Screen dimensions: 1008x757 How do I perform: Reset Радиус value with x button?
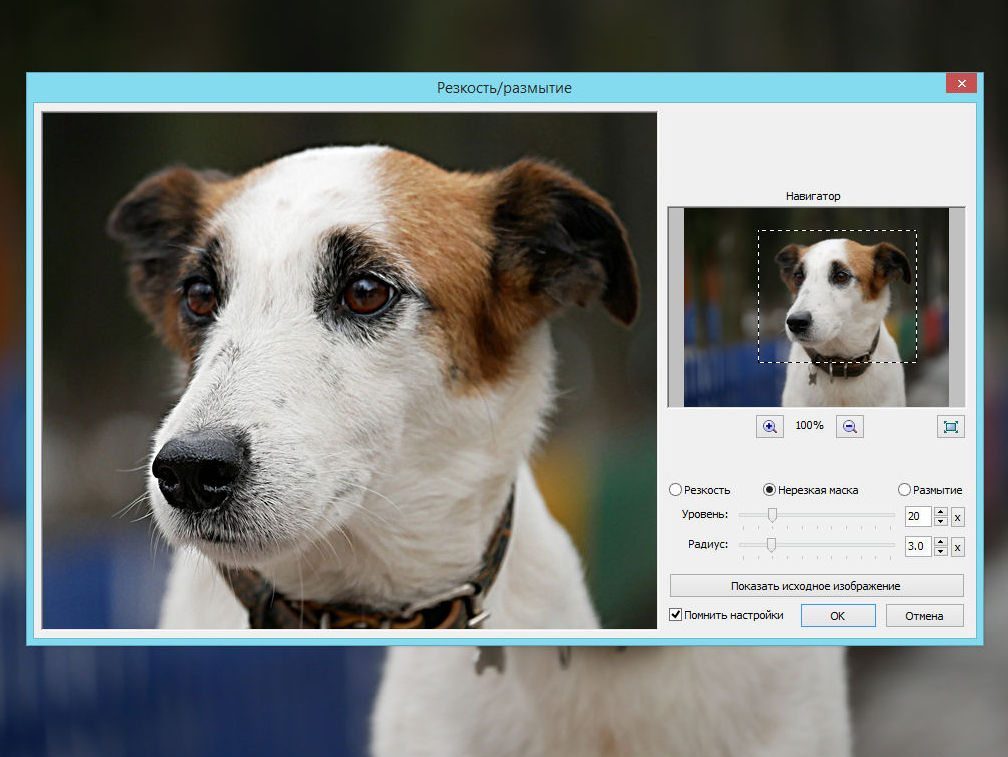click(x=957, y=547)
